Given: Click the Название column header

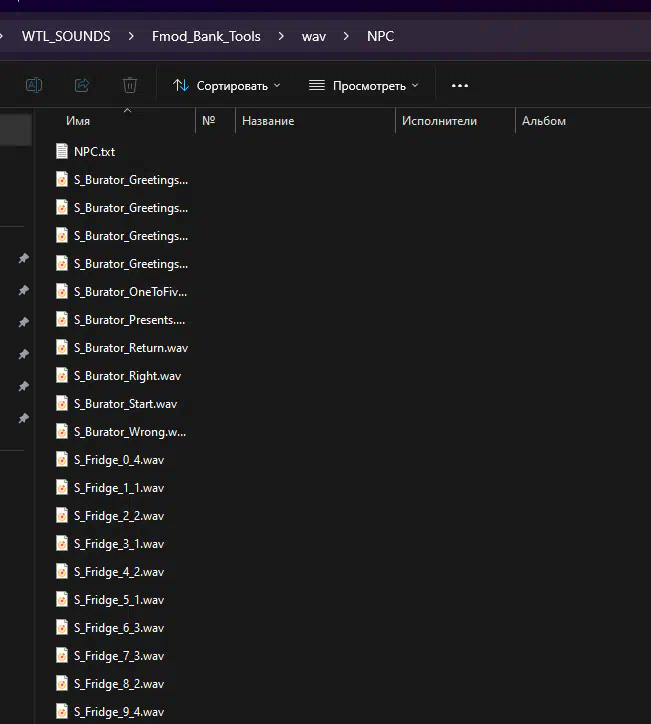Looking at the screenshot, I should pyautogui.click(x=268, y=121).
